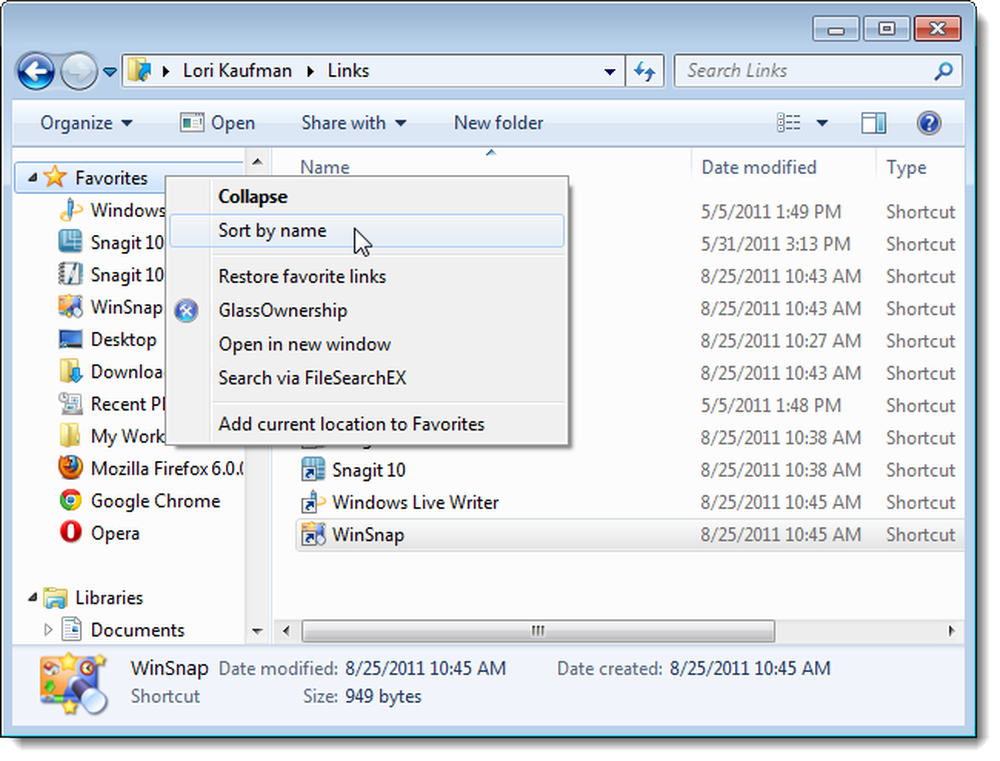Click the search magnifier icon

click(x=943, y=71)
